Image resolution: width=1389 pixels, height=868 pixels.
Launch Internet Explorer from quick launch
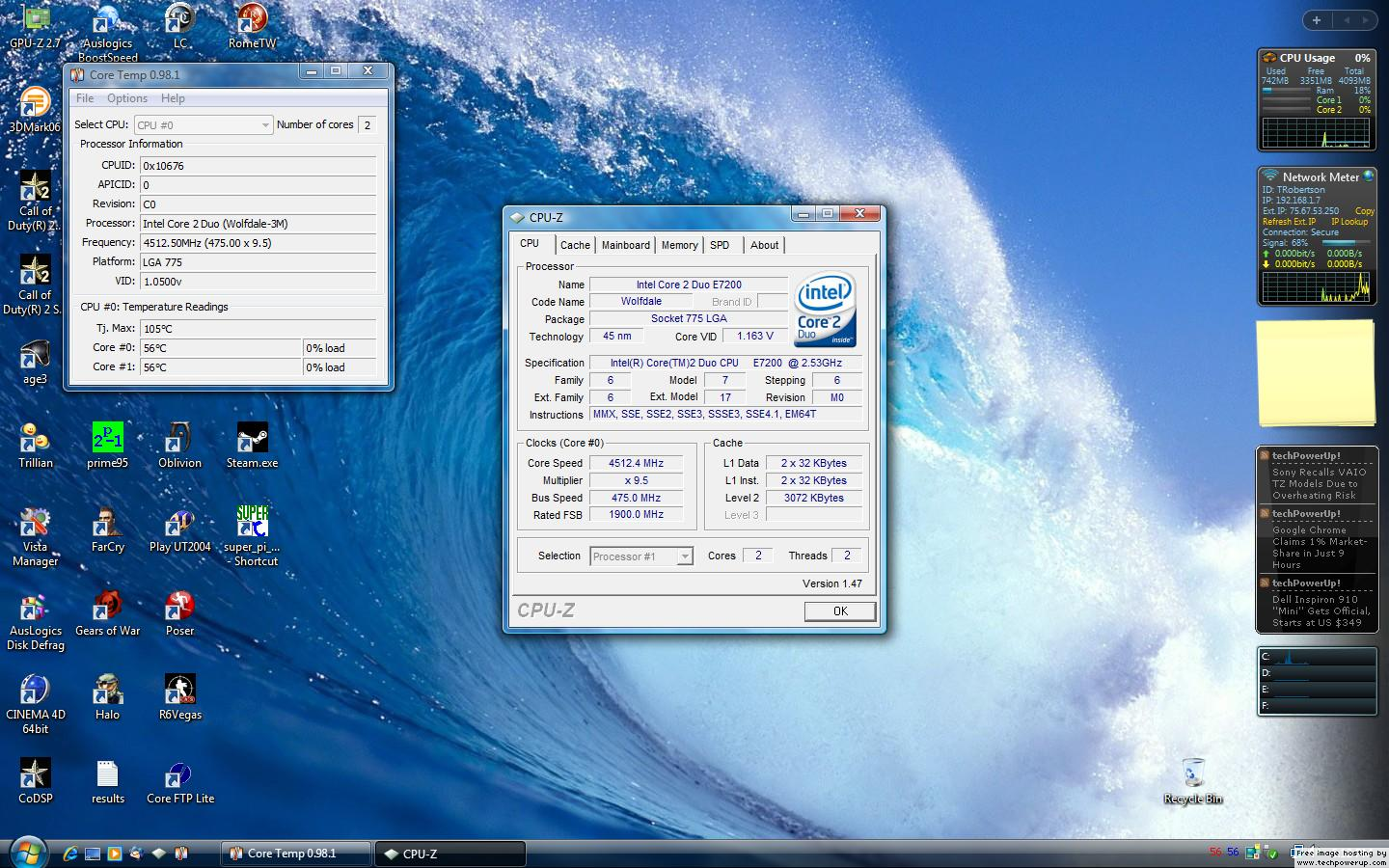point(70,854)
